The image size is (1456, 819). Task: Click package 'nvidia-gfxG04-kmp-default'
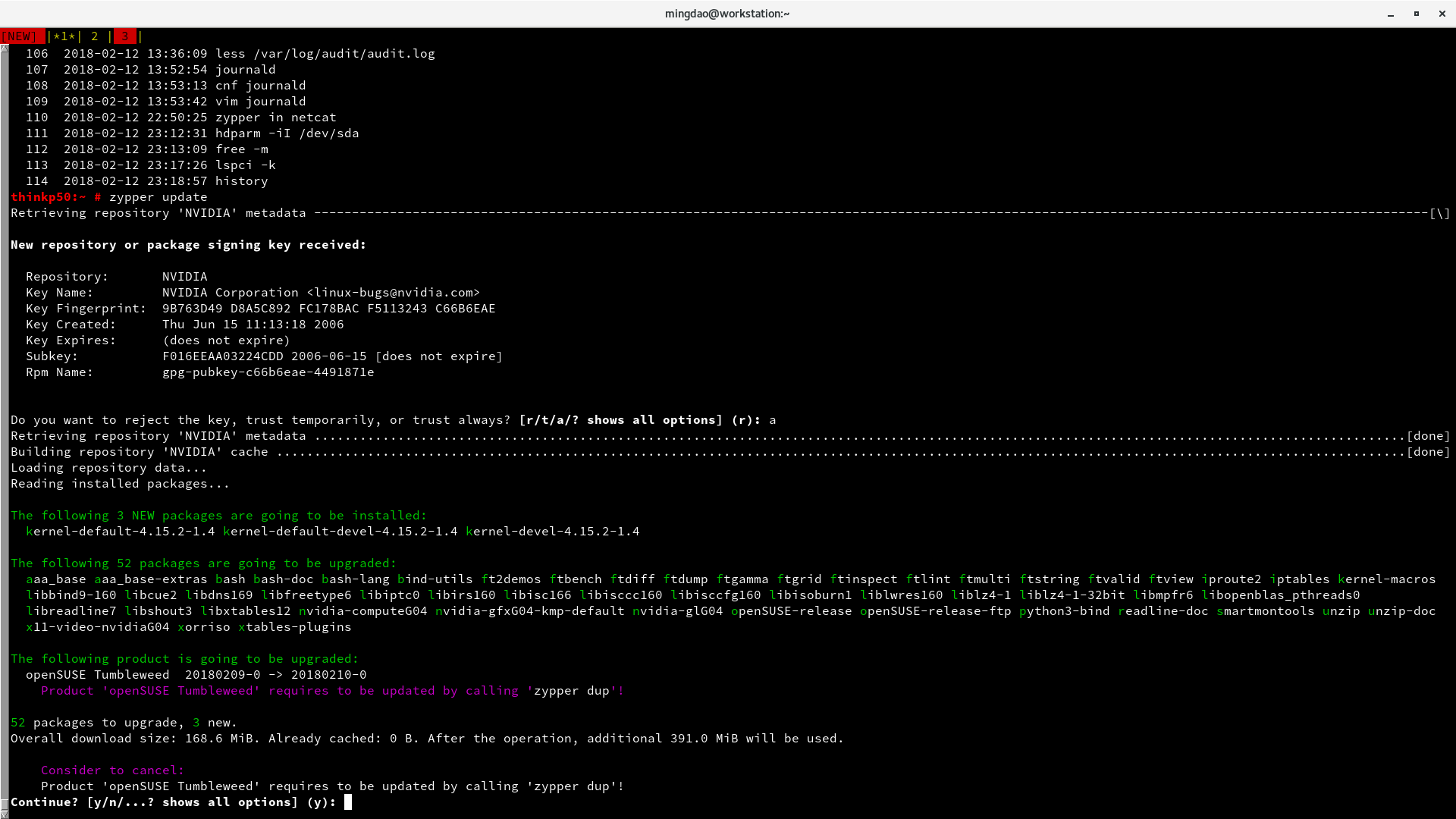coord(530,611)
